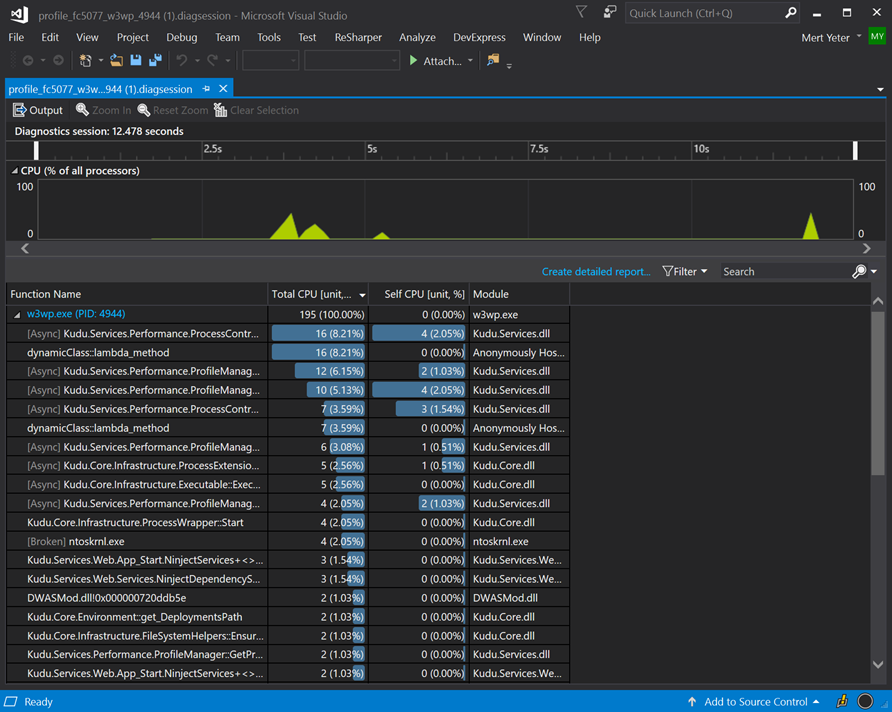Click the Undo arrow icon
This screenshot has width=892, height=712.
[x=181, y=60]
